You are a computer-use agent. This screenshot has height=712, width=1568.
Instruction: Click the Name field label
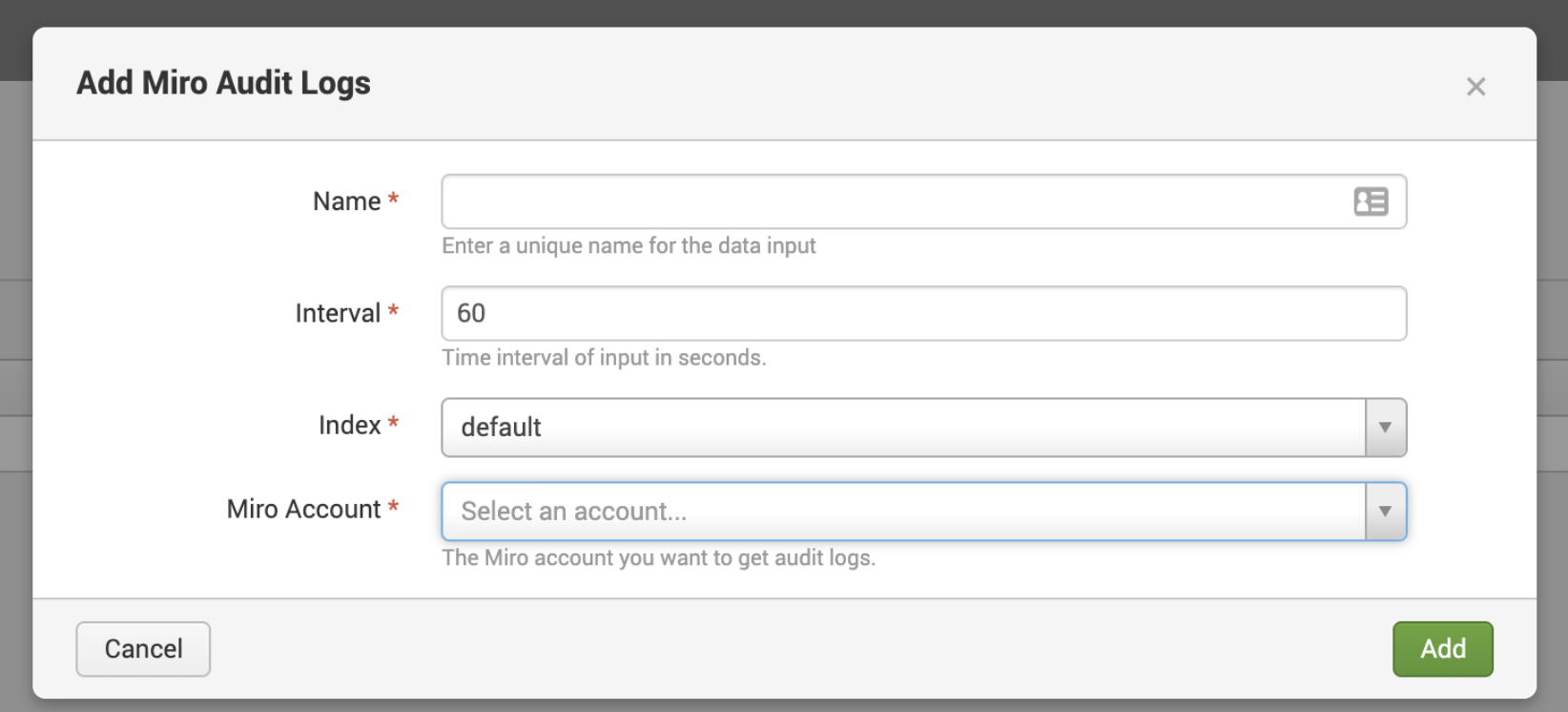pos(346,201)
